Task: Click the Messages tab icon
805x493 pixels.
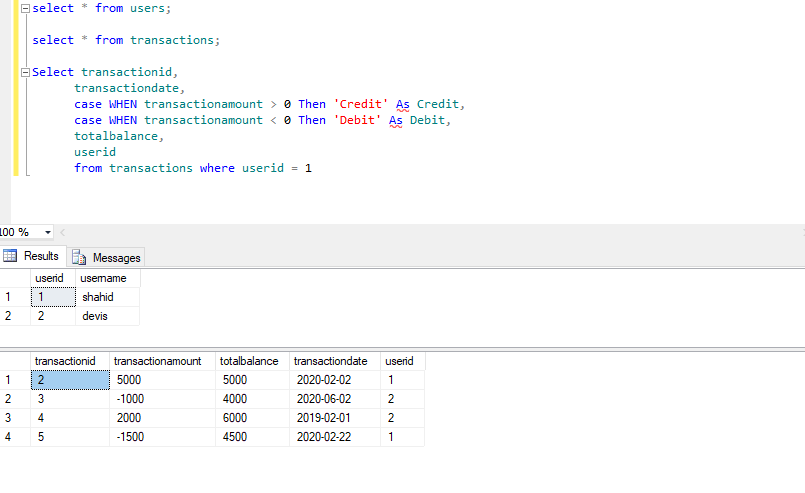Action: click(79, 257)
